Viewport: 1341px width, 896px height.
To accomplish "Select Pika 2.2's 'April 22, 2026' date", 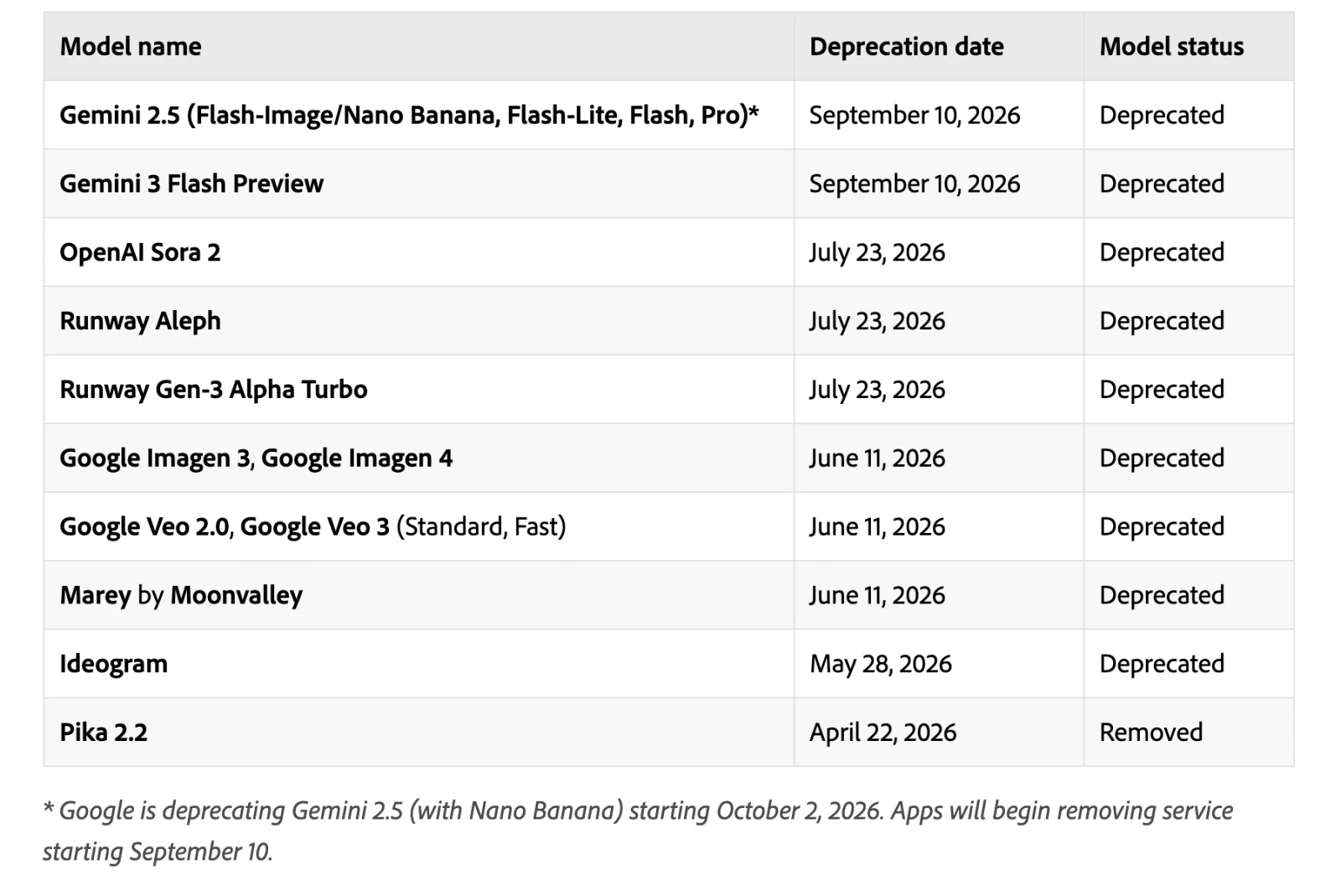I will 883,733.
